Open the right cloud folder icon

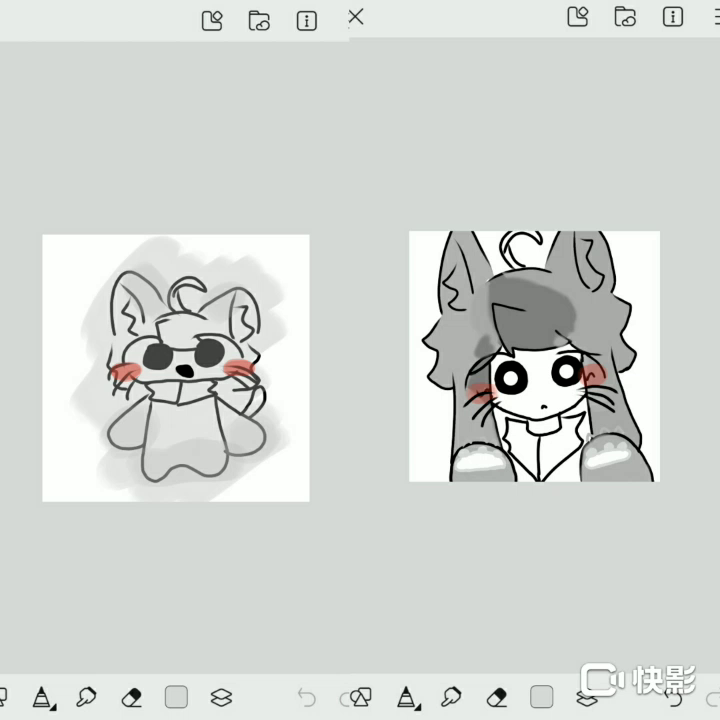coord(625,16)
